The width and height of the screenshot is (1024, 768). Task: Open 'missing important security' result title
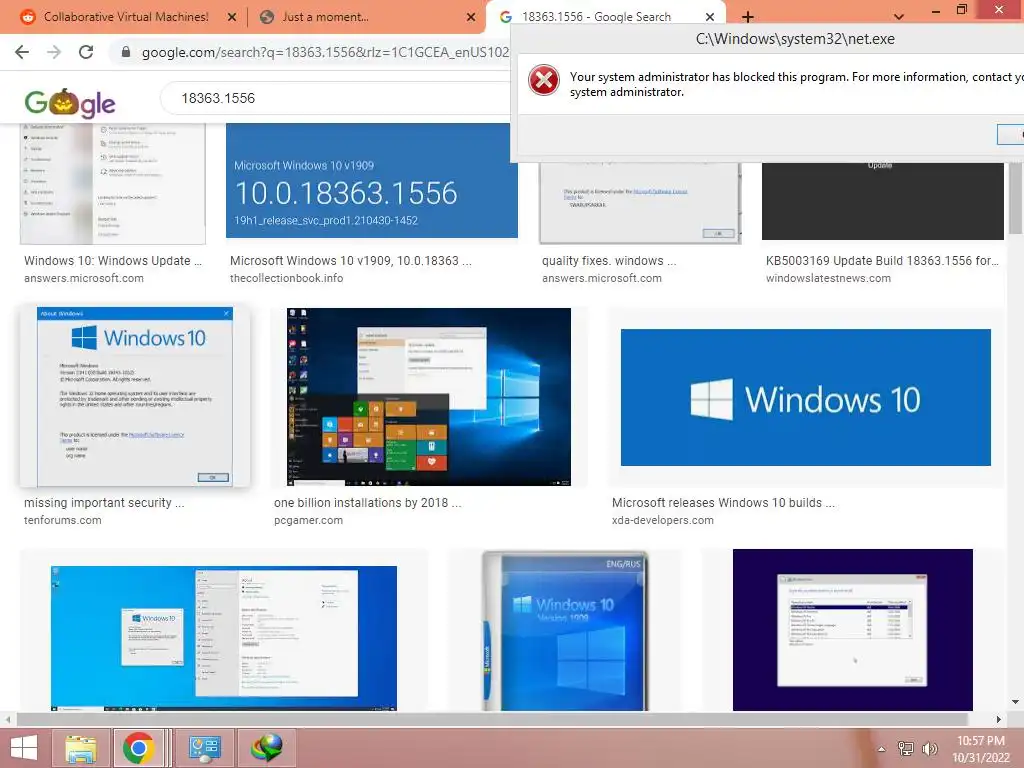tap(104, 503)
